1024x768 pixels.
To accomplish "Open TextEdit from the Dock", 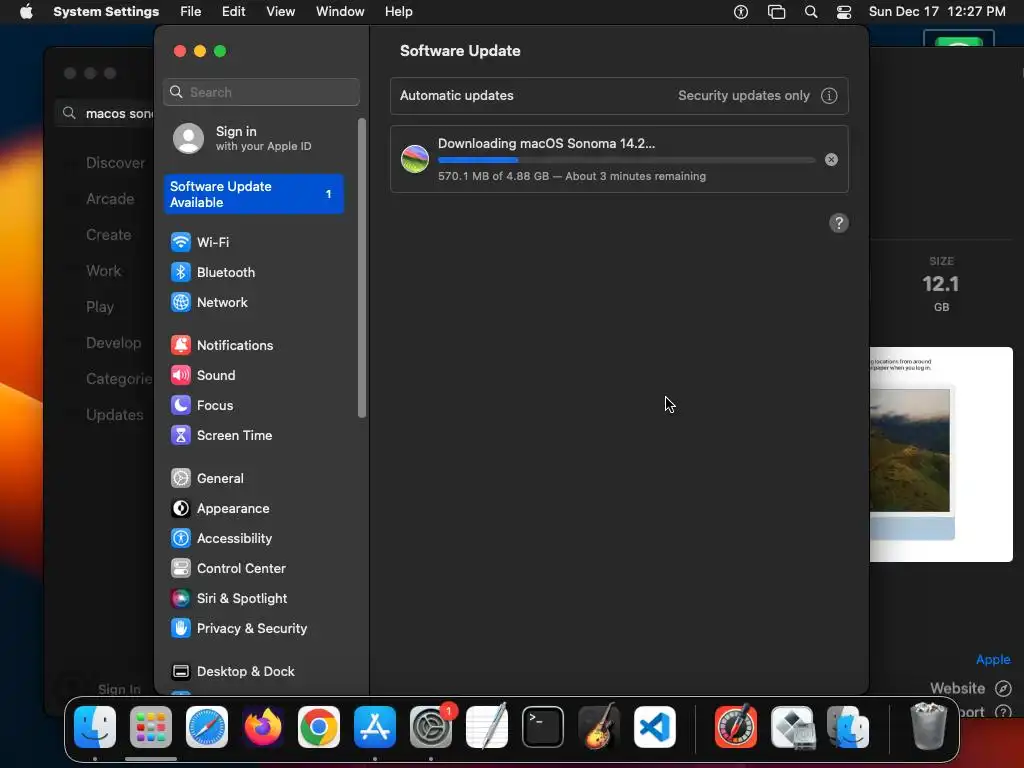I will [487, 727].
